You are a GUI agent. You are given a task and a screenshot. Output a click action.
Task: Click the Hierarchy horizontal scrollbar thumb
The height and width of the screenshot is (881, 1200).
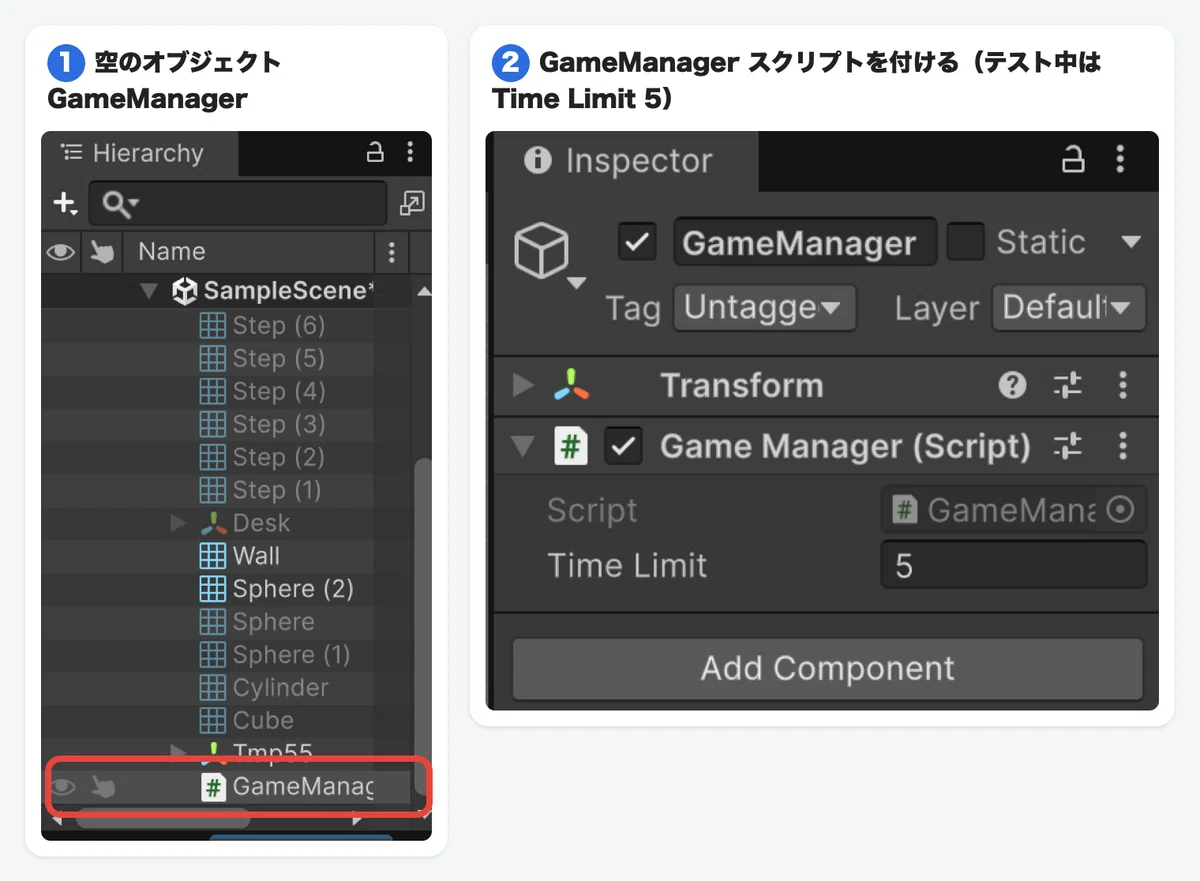tap(163, 819)
